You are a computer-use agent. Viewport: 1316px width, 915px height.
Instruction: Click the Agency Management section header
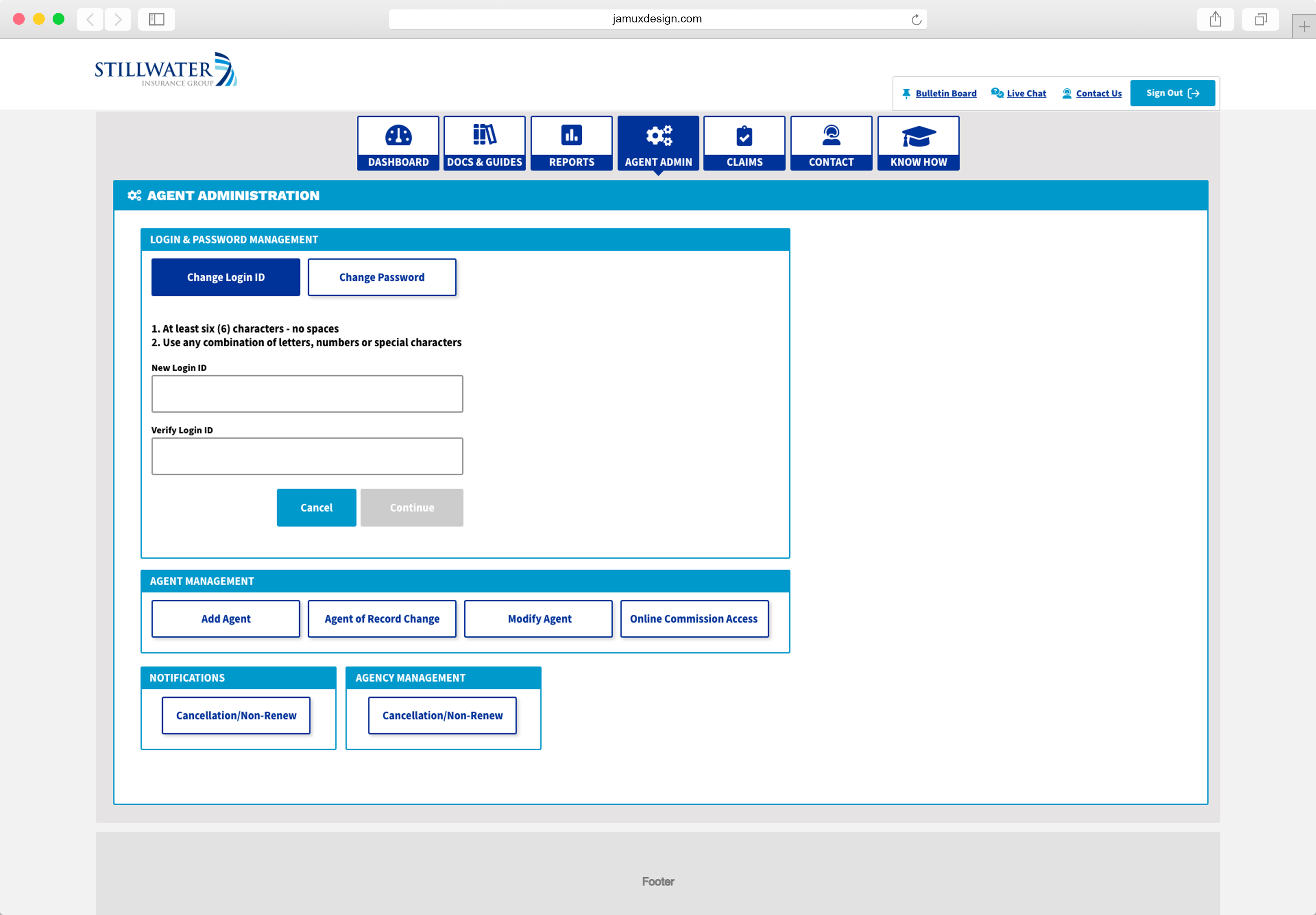point(444,678)
